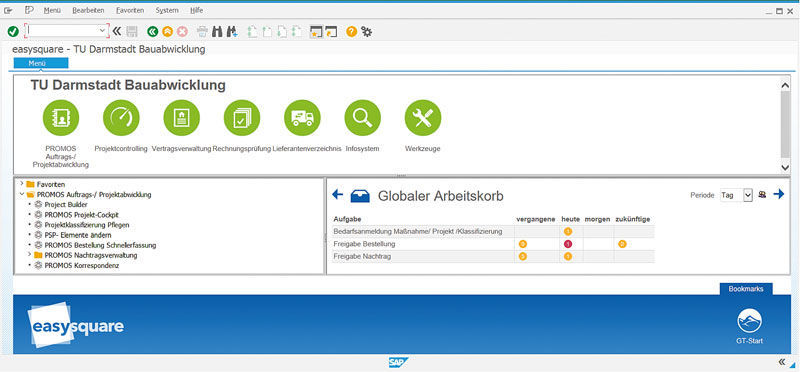Click the Create New Session window icon

pos(316,32)
